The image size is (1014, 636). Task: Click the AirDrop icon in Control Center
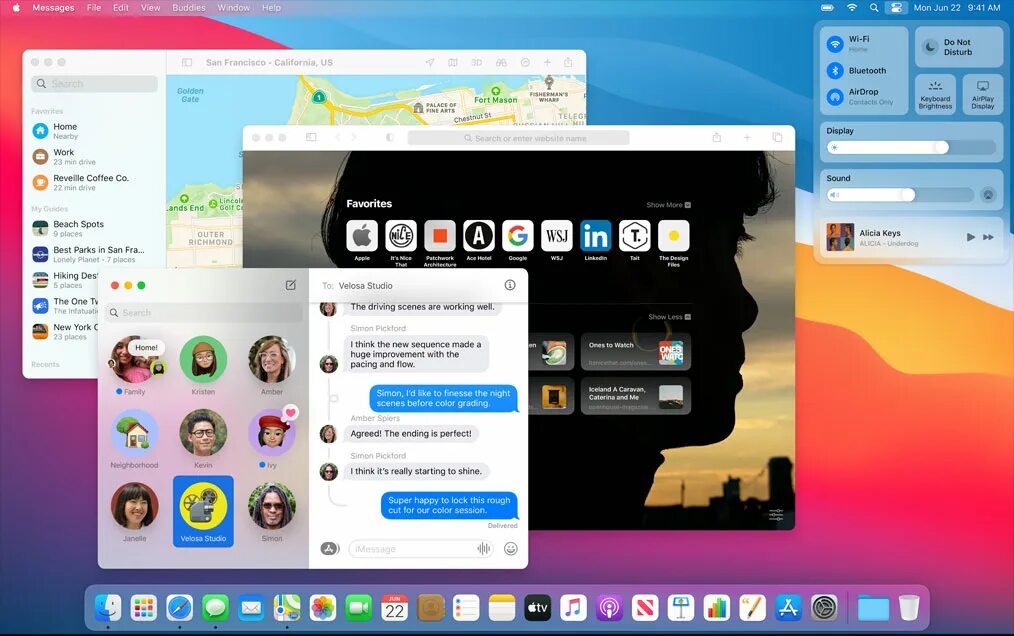834,94
